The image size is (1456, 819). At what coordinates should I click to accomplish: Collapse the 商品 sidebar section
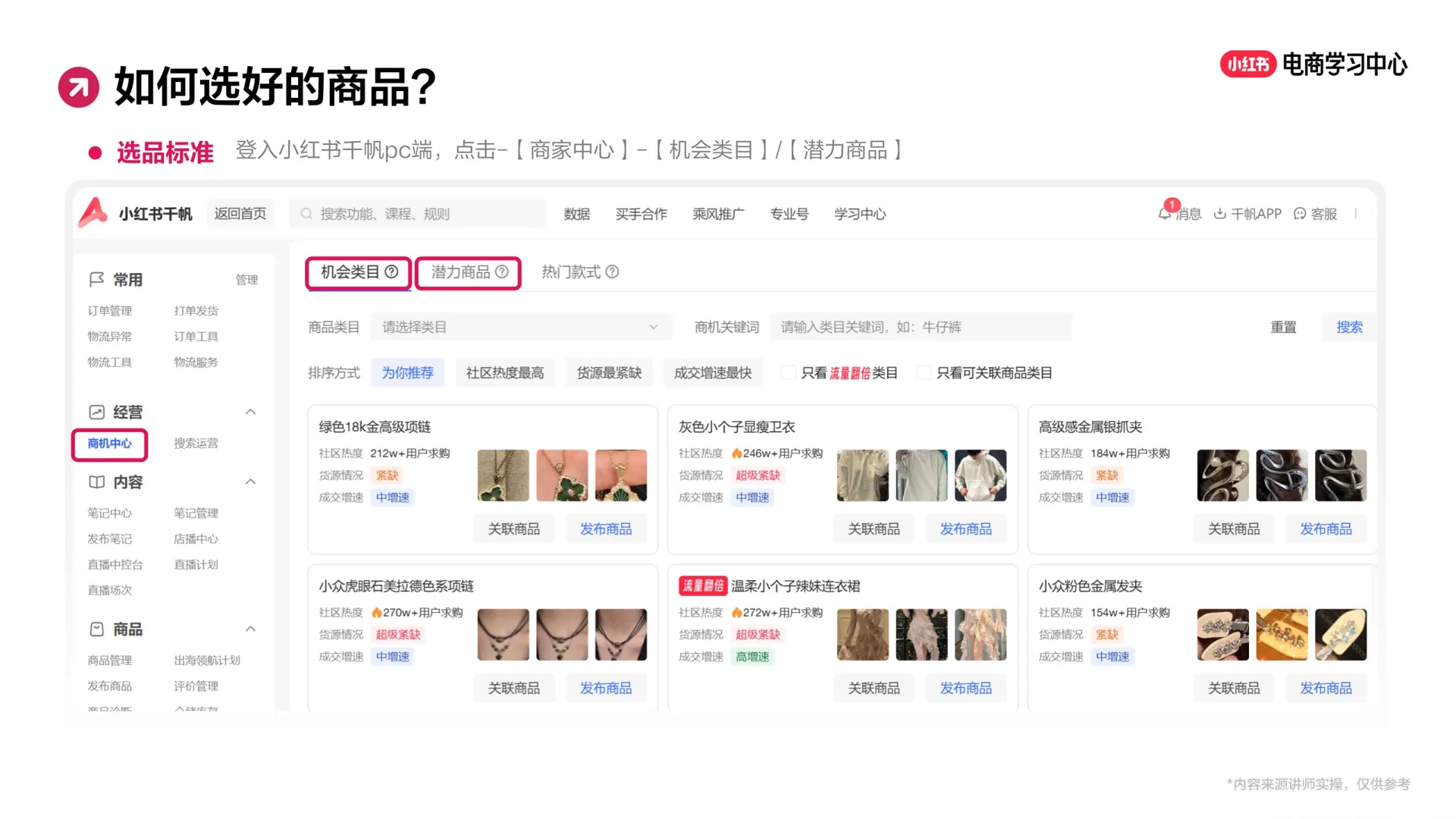point(251,629)
